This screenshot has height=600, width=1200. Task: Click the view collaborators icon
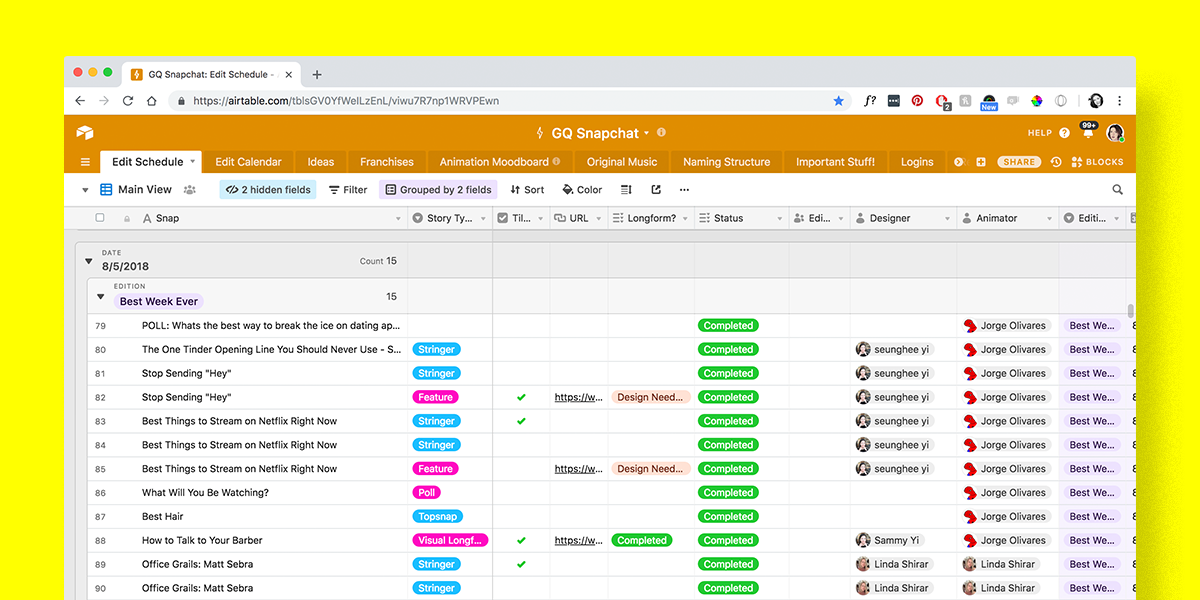click(x=190, y=190)
